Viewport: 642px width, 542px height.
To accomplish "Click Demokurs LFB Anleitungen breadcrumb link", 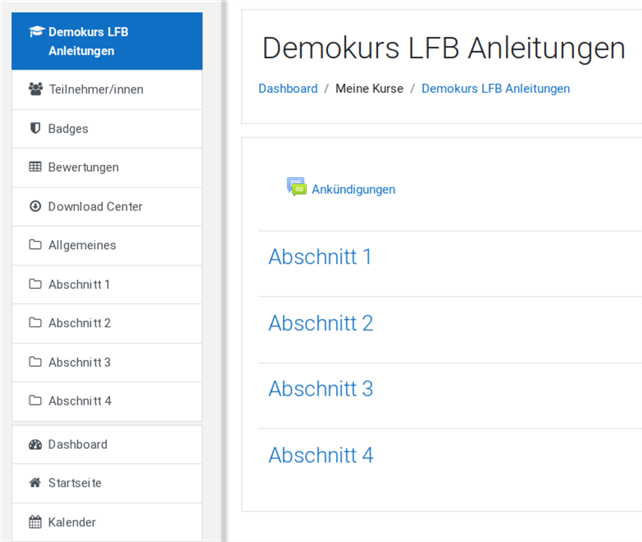I will pyautogui.click(x=495, y=89).
